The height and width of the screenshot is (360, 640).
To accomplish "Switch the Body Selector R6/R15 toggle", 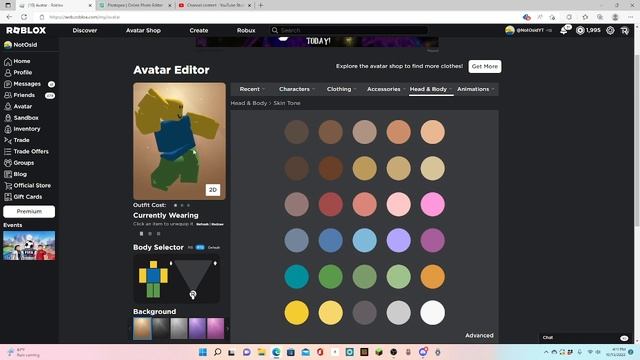I will coord(200,247).
